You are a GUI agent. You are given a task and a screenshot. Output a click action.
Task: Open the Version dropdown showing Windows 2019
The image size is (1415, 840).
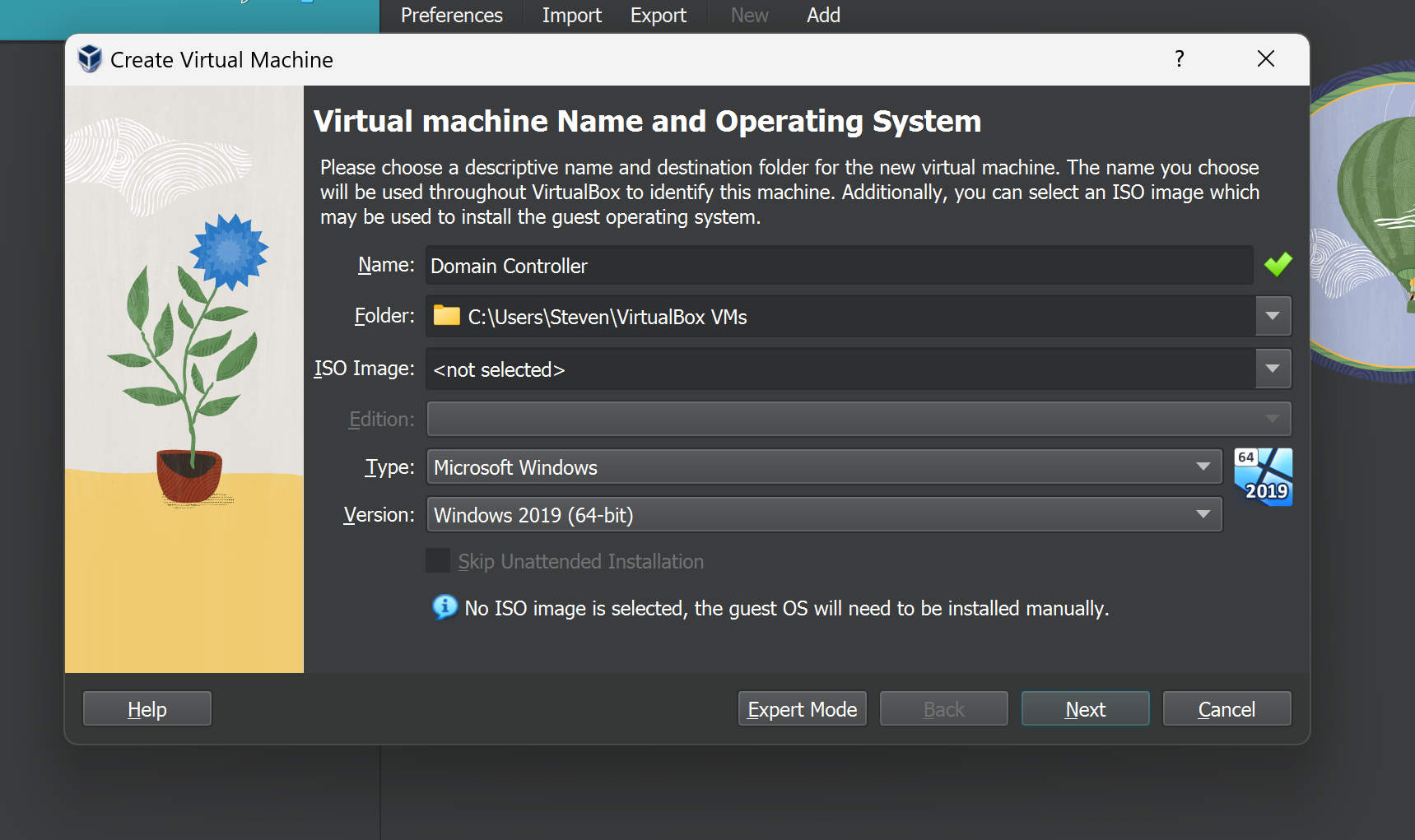pos(824,514)
